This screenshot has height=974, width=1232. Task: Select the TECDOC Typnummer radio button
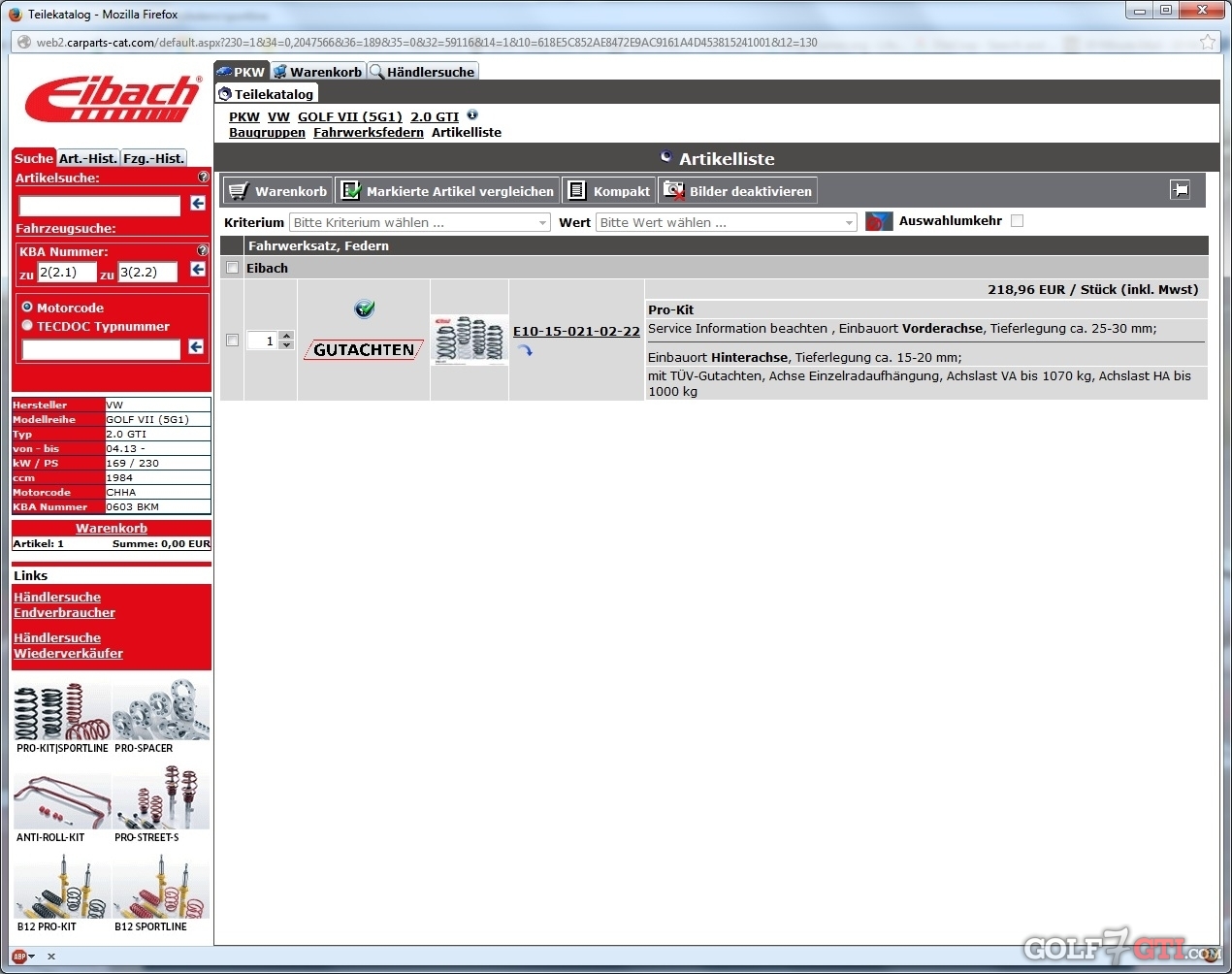[x=27, y=325]
